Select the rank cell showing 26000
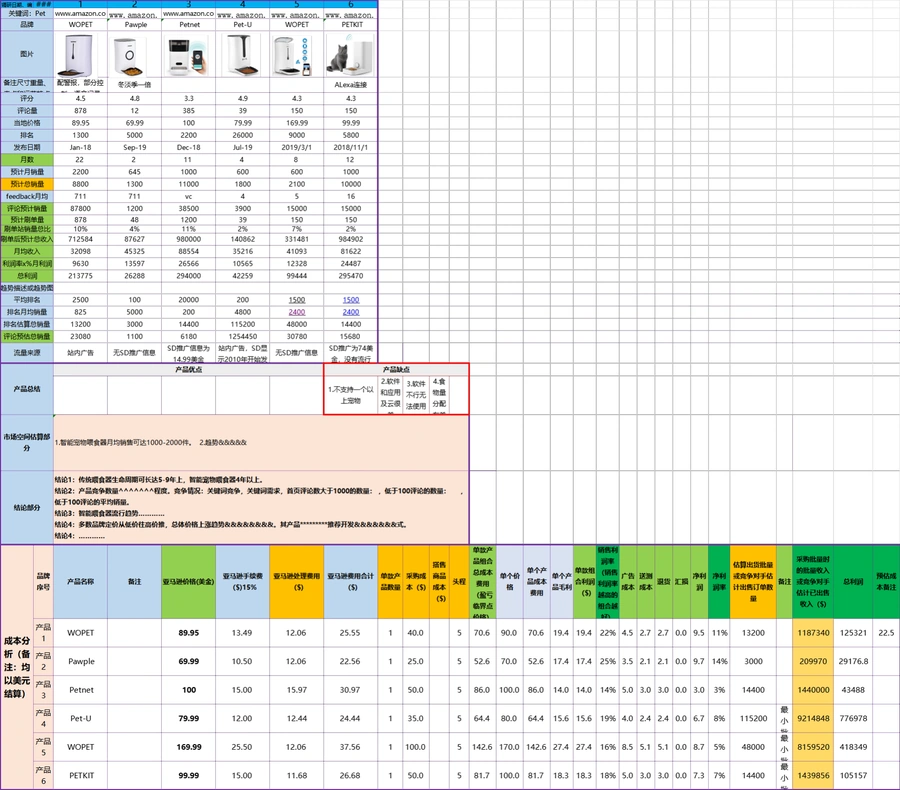Image resolution: width=900 pixels, height=790 pixels. (242, 135)
